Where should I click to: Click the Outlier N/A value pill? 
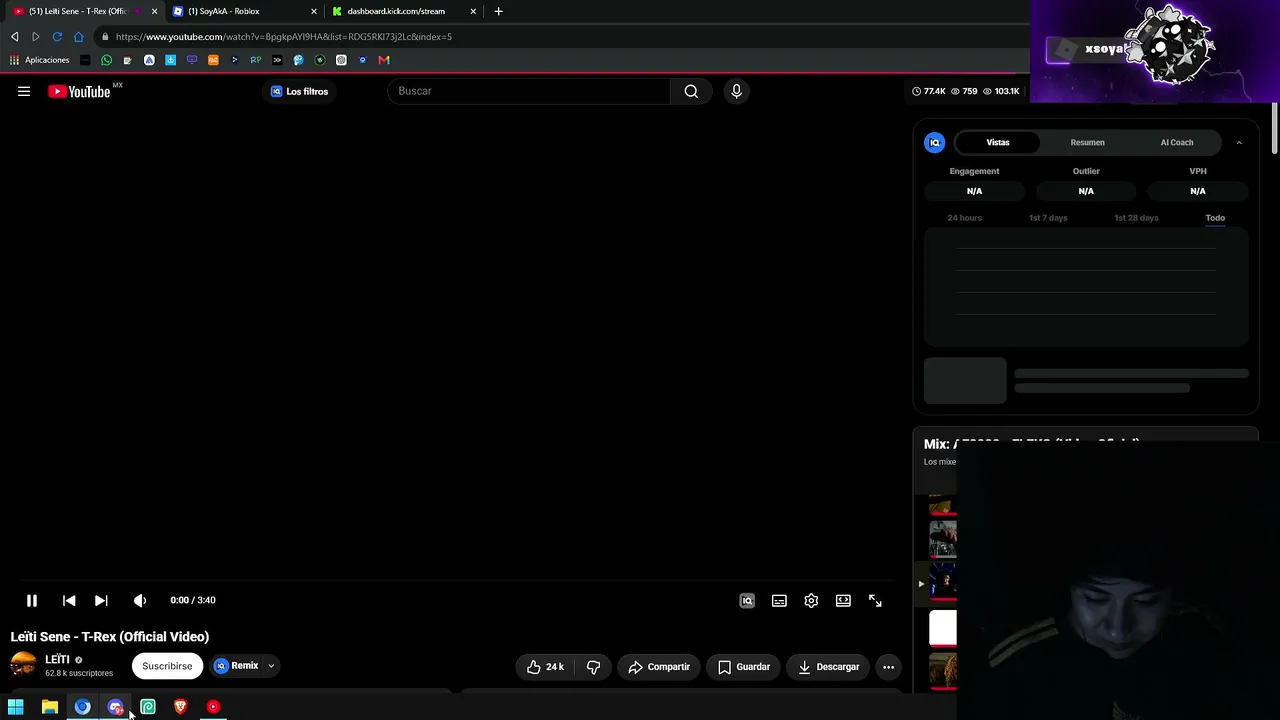coord(1086,191)
